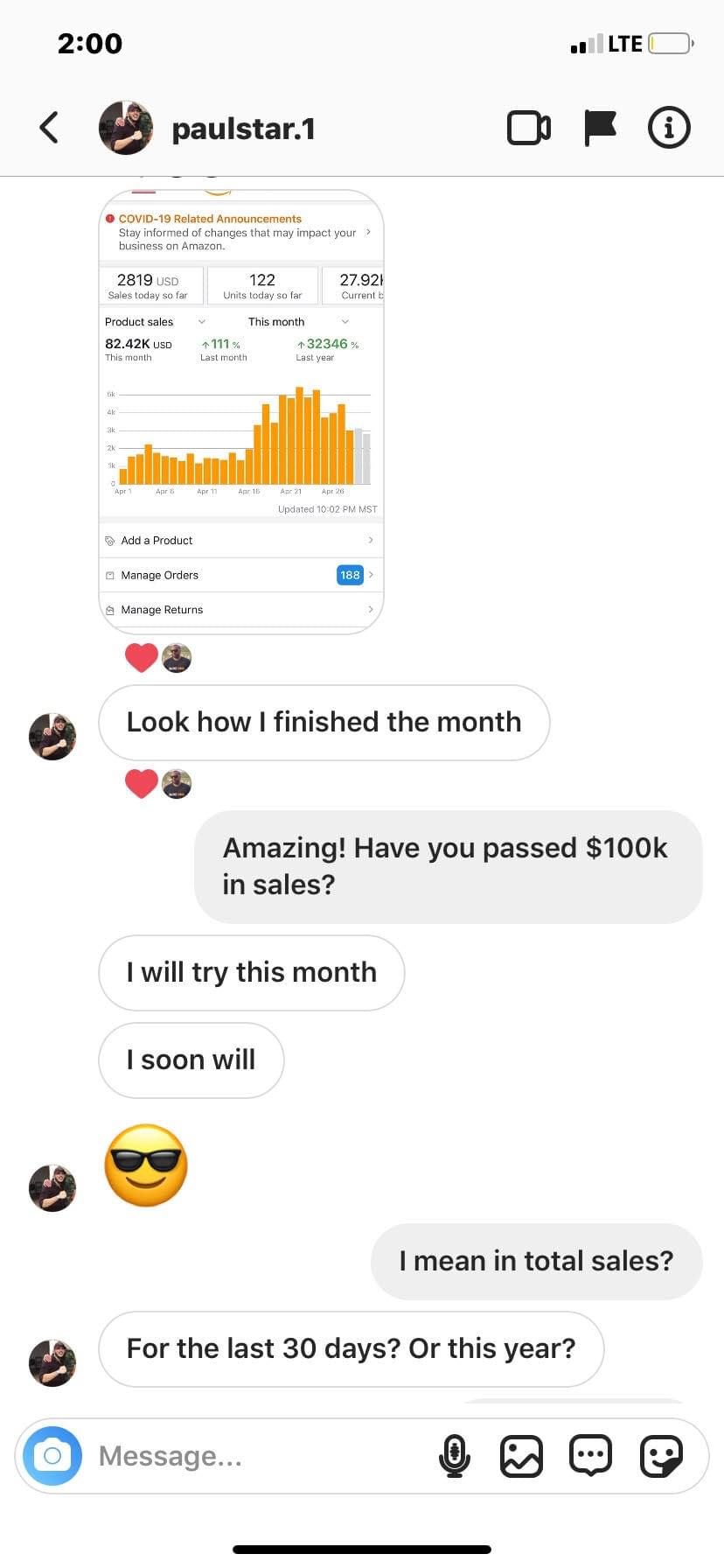Start a video call with paulstar.1

[529, 128]
